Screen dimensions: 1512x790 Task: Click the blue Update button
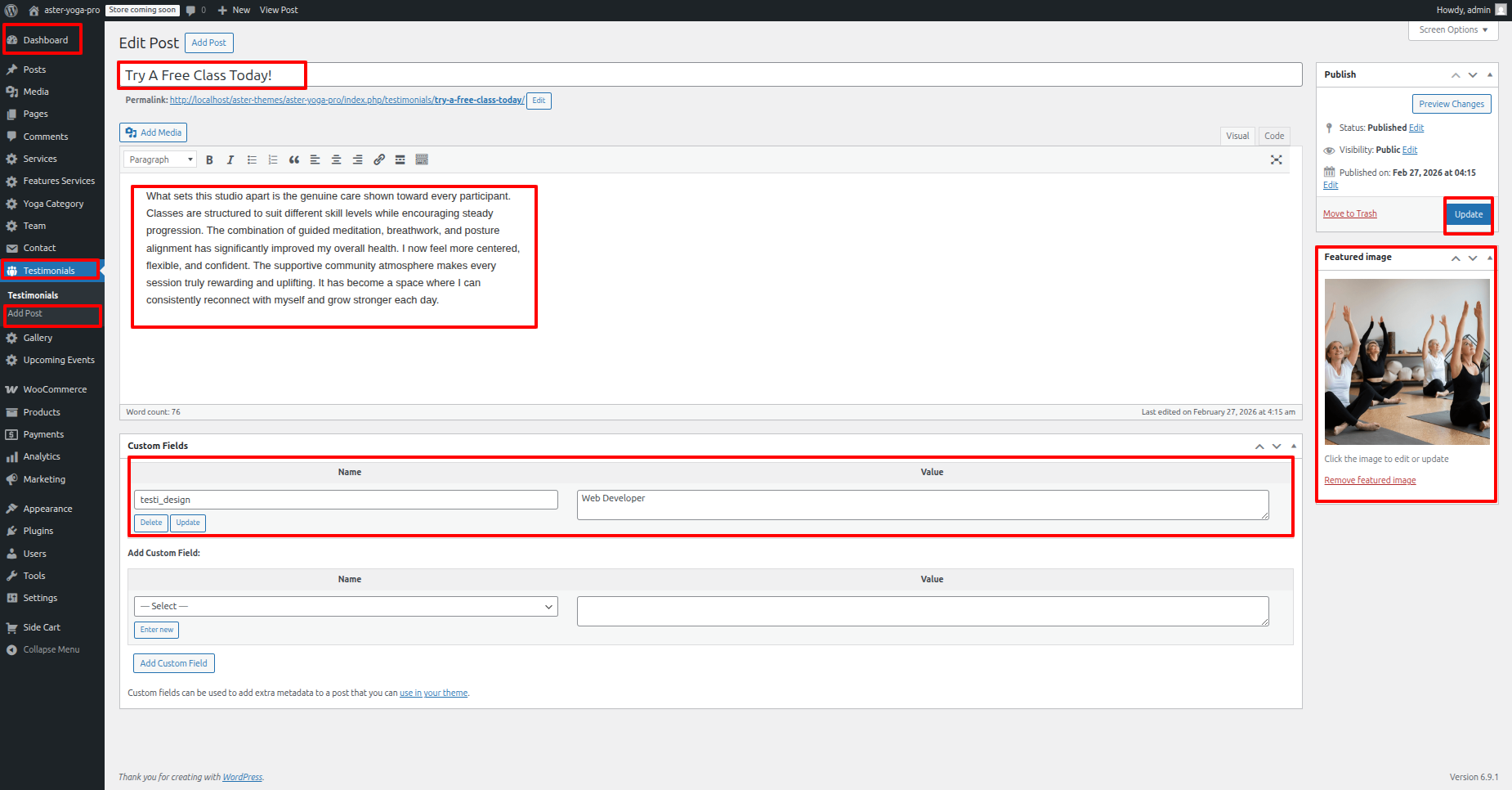click(1468, 214)
